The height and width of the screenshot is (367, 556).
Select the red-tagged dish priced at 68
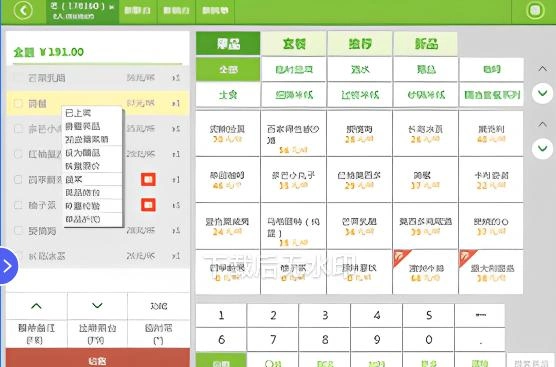(x=425, y=272)
